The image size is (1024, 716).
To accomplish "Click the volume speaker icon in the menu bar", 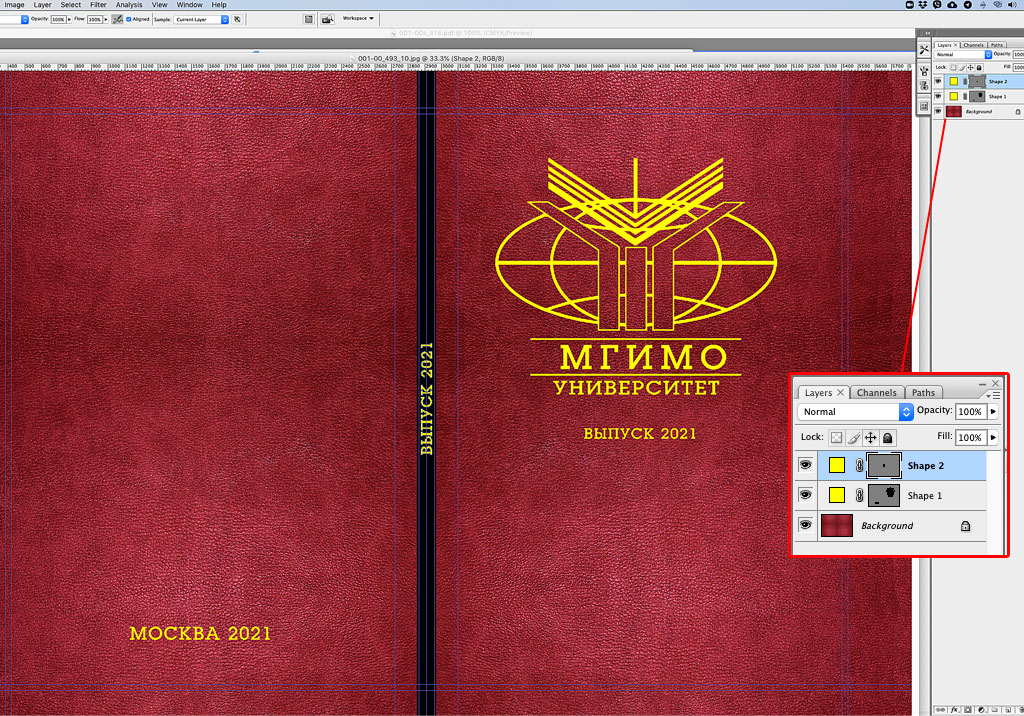I will point(1013,5).
